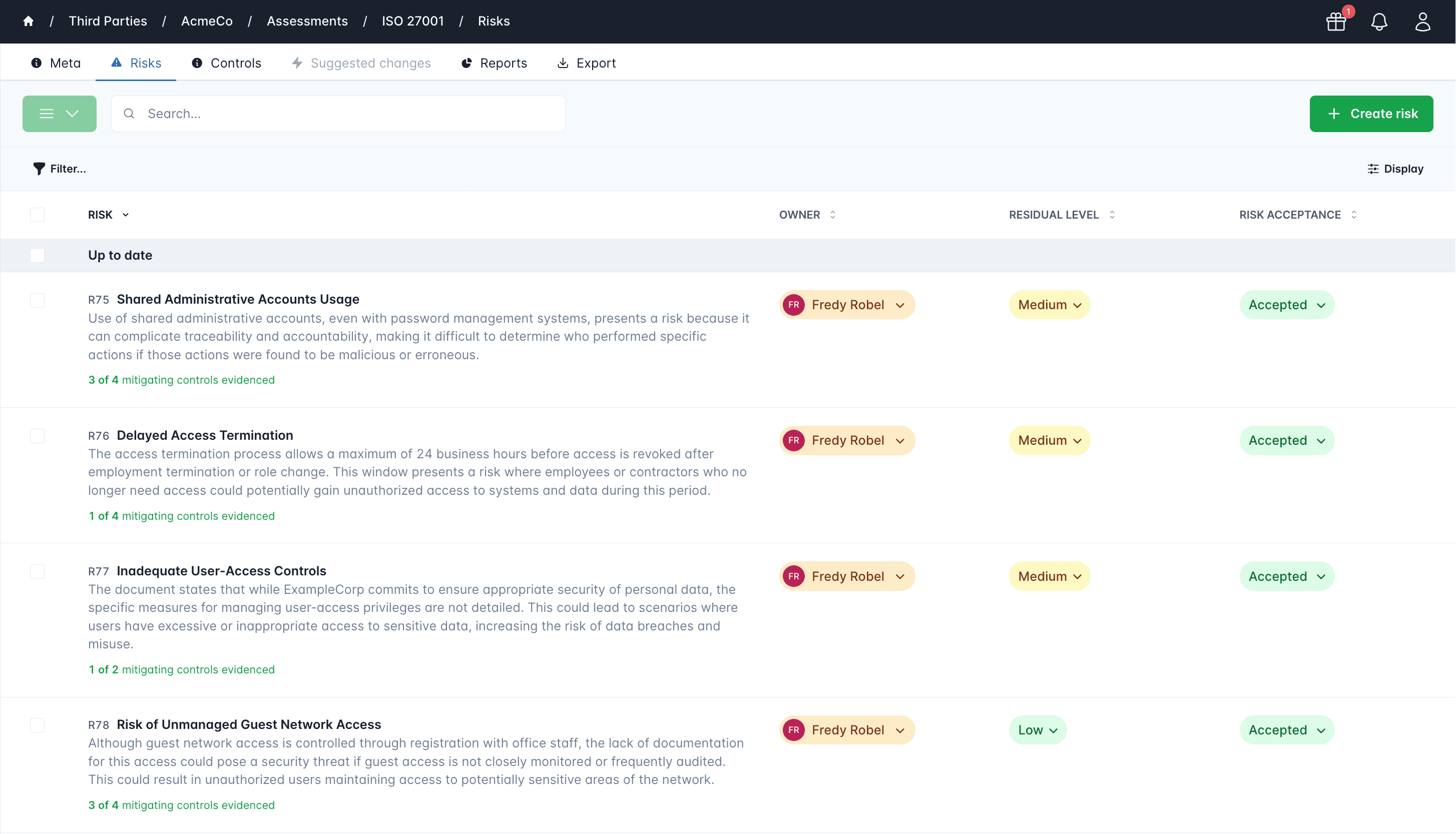Viewport: 1456px width, 834px height.
Task: Open the Display settings button
Action: point(1395,169)
